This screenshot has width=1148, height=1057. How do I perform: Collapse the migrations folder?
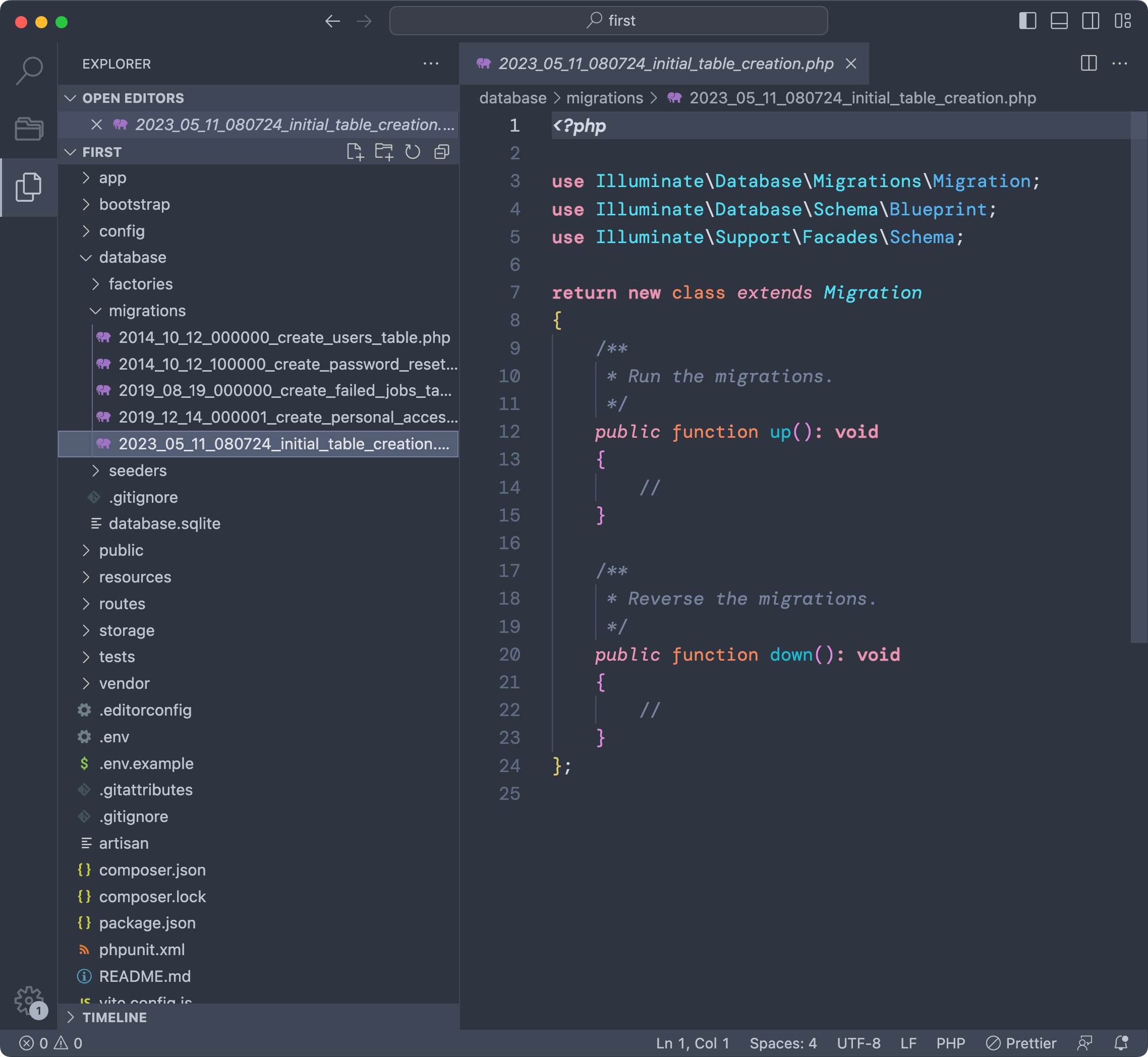click(146, 311)
